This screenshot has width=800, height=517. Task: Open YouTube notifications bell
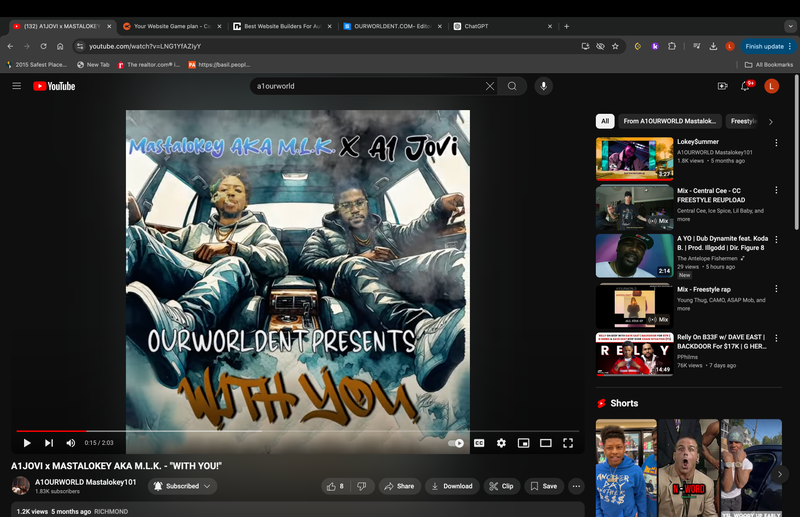[746, 86]
